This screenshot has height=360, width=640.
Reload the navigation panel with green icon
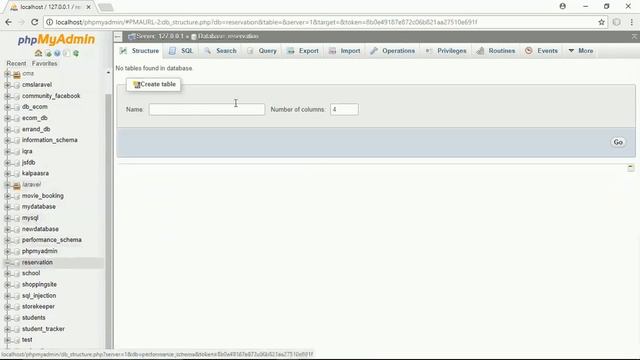[x=76, y=53]
